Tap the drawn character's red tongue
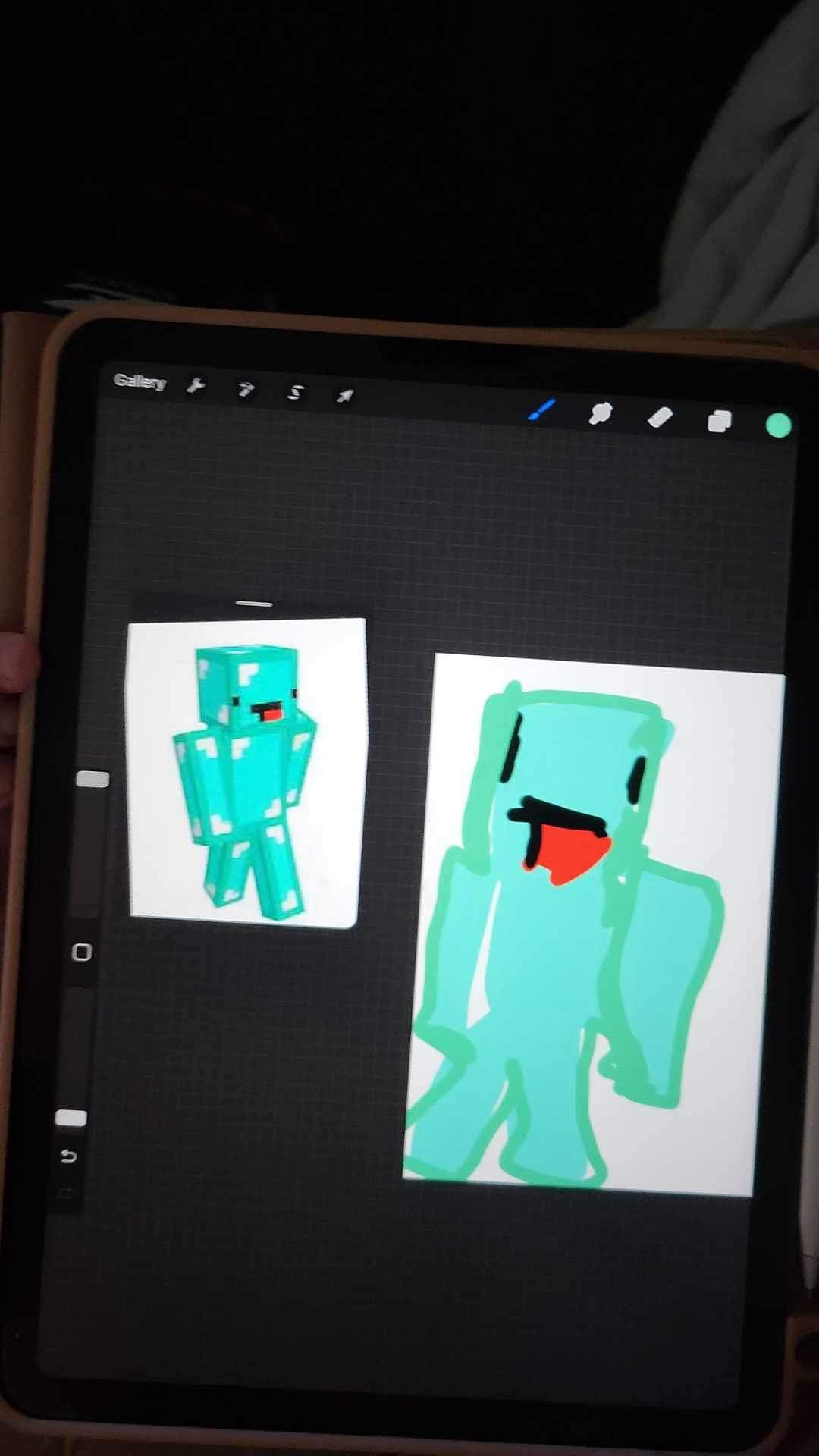The image size is (819, 1456). [x=567, y=853]
